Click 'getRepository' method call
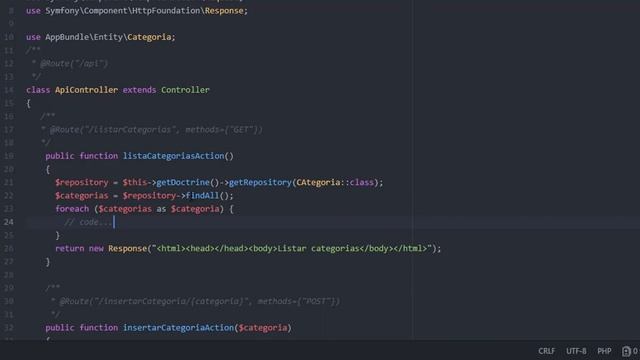The width and height of the screenshot is (640, 360). tap(260, 182)
